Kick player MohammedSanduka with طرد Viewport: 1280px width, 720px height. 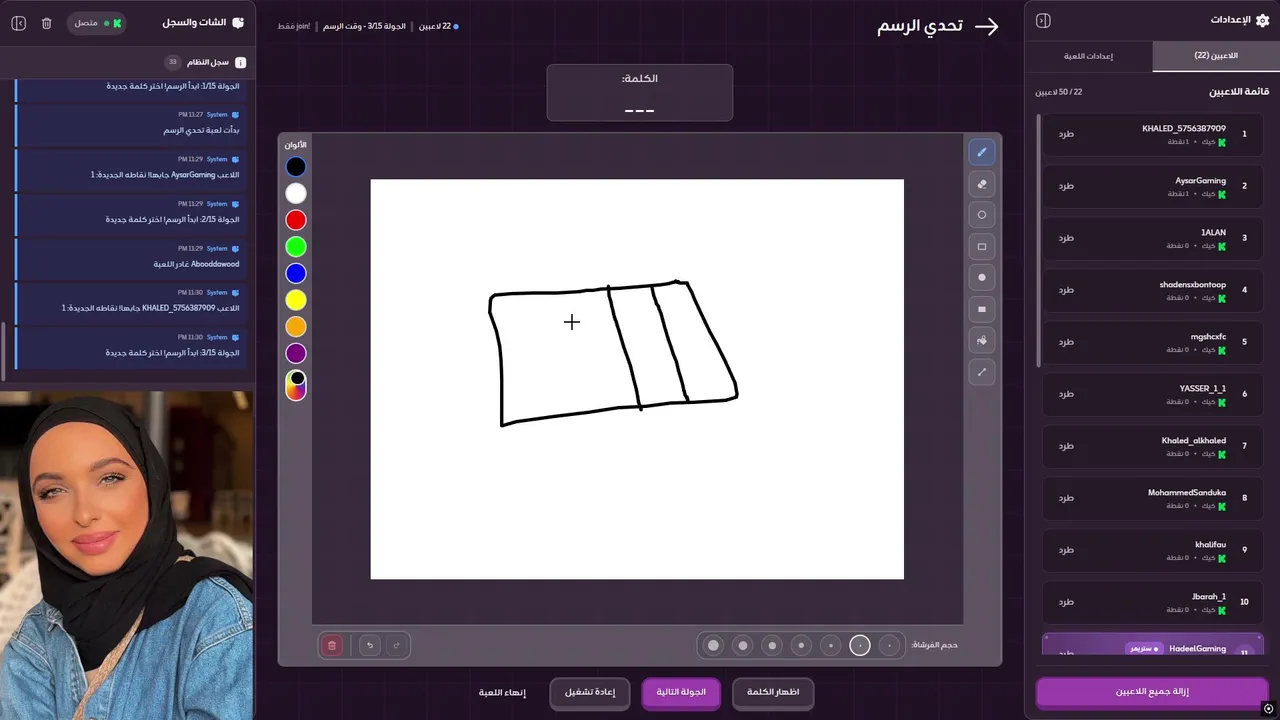tap(1066, 498)
